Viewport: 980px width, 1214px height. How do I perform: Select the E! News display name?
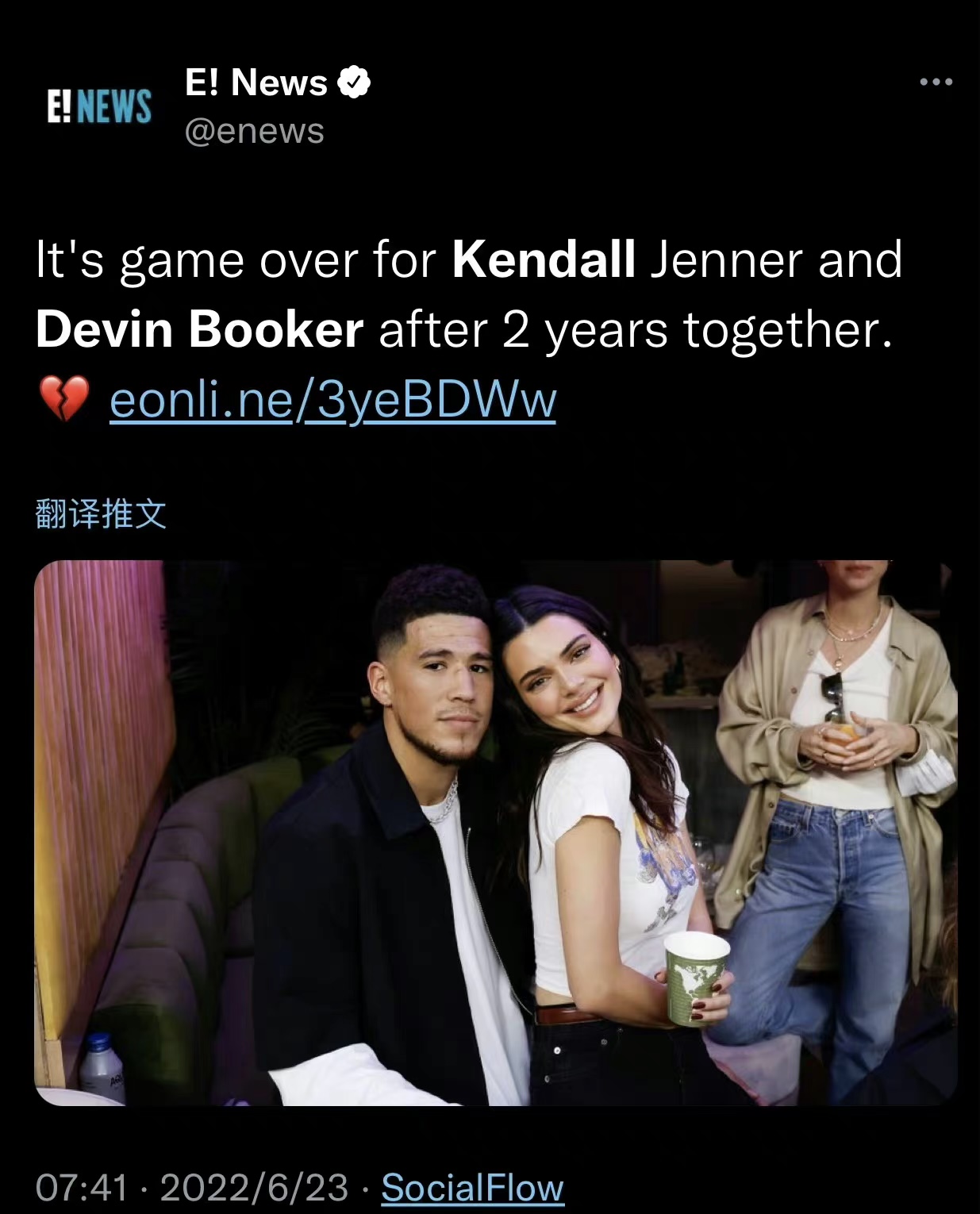pyautogui.click(x=256, y=82)
